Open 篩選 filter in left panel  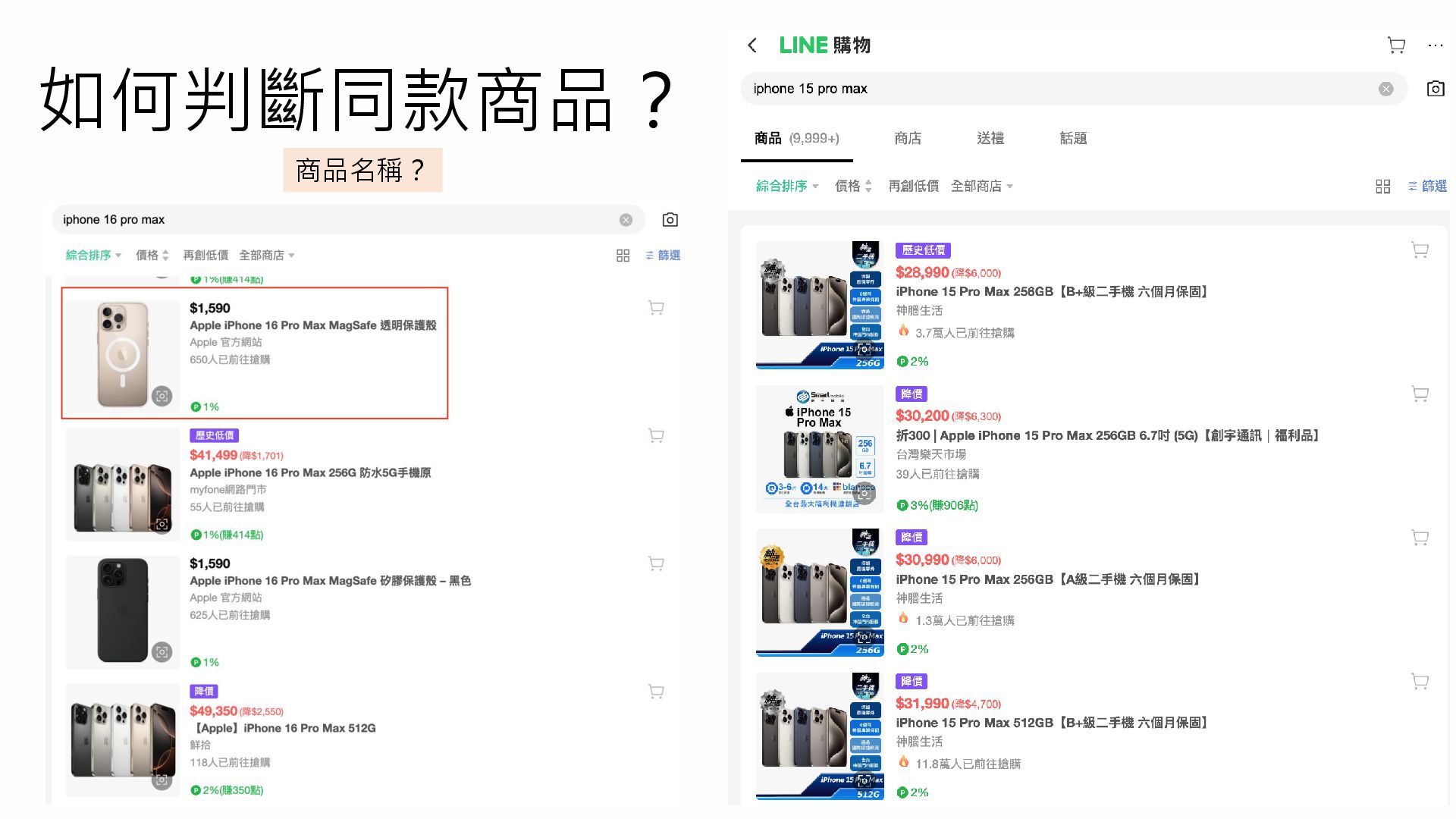[663, 256]
